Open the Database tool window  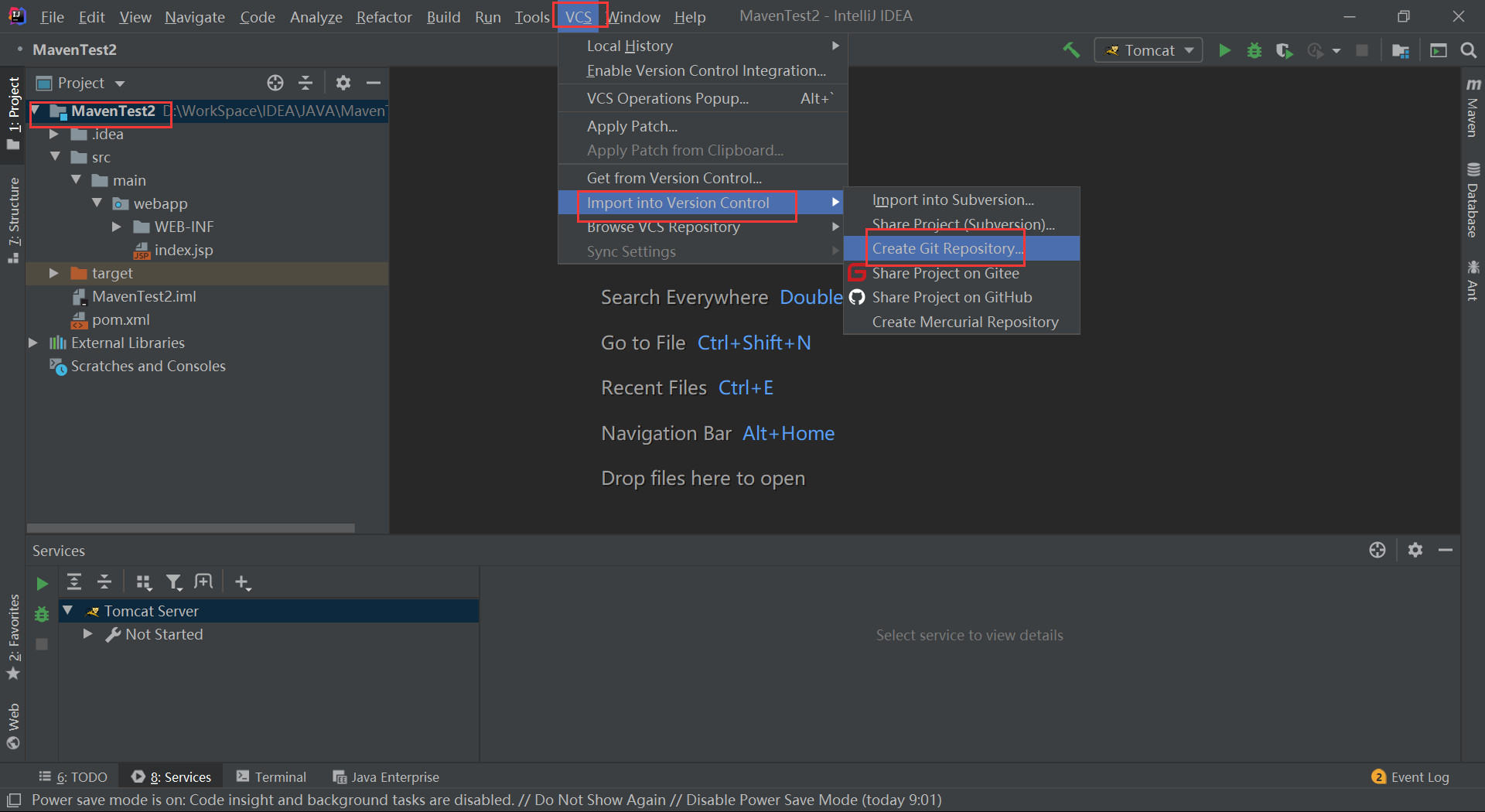[1473, 200]
